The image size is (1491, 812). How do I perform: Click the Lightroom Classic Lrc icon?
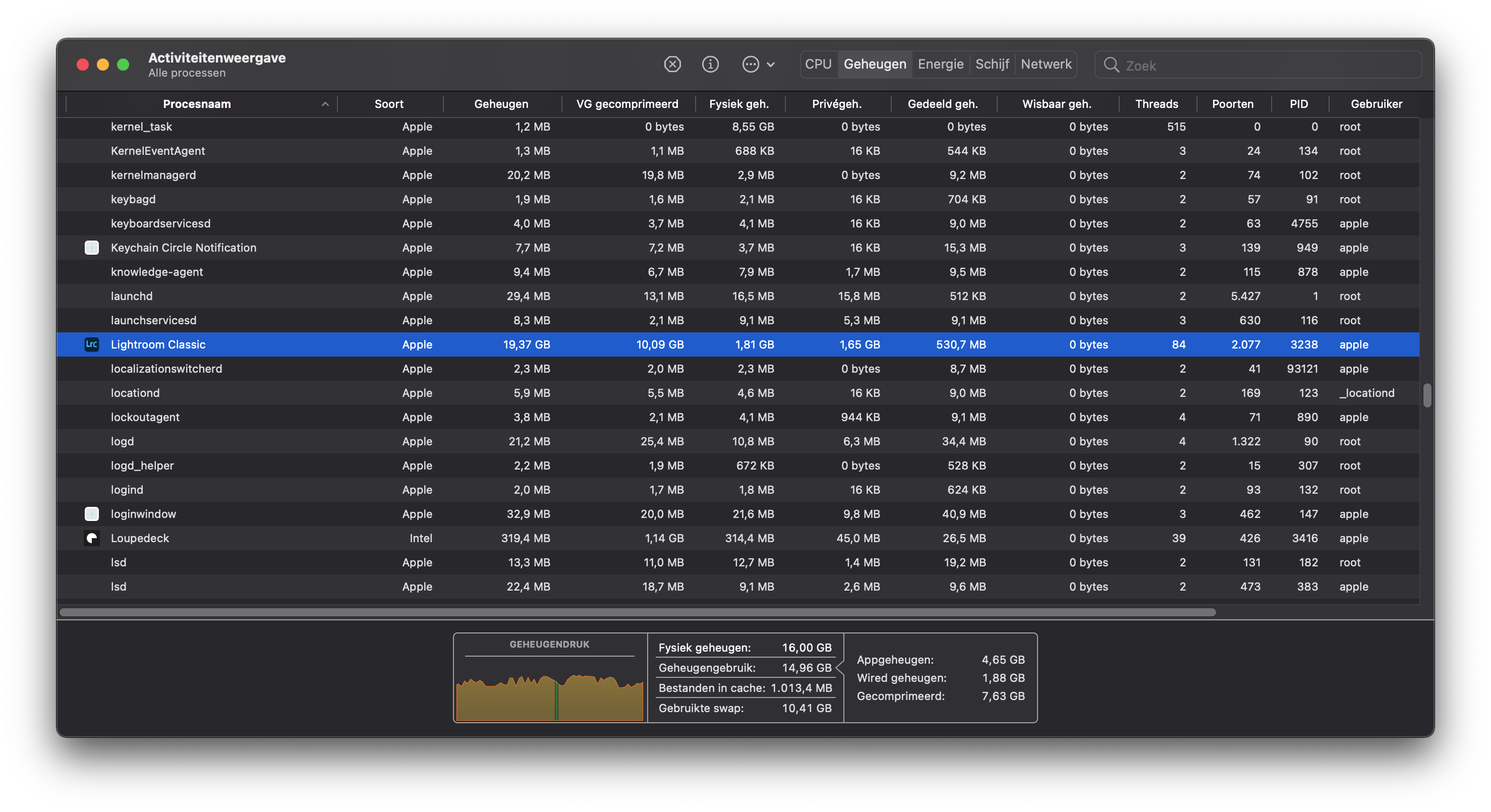91,344
